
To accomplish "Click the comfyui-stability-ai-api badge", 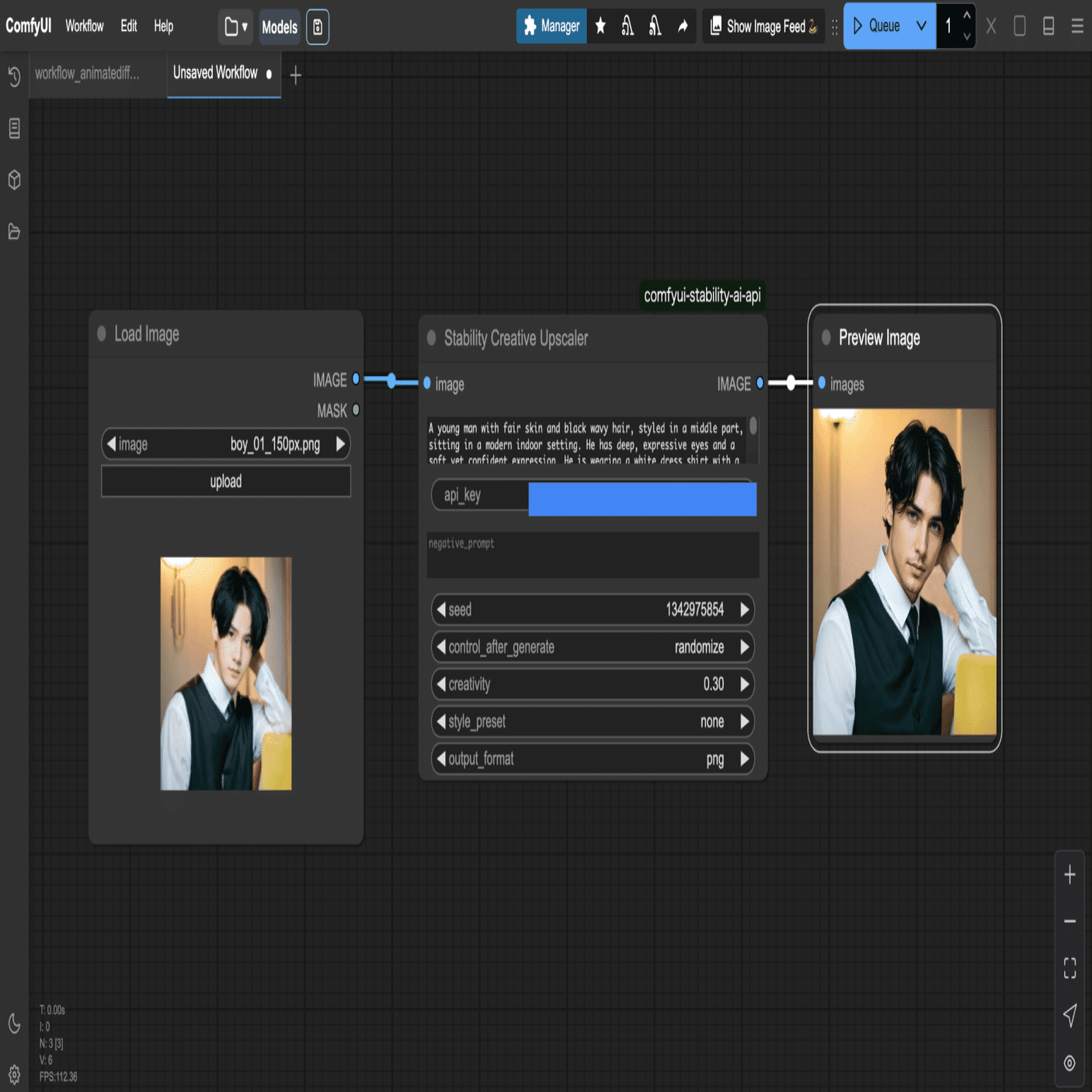I will click(702, 295).
